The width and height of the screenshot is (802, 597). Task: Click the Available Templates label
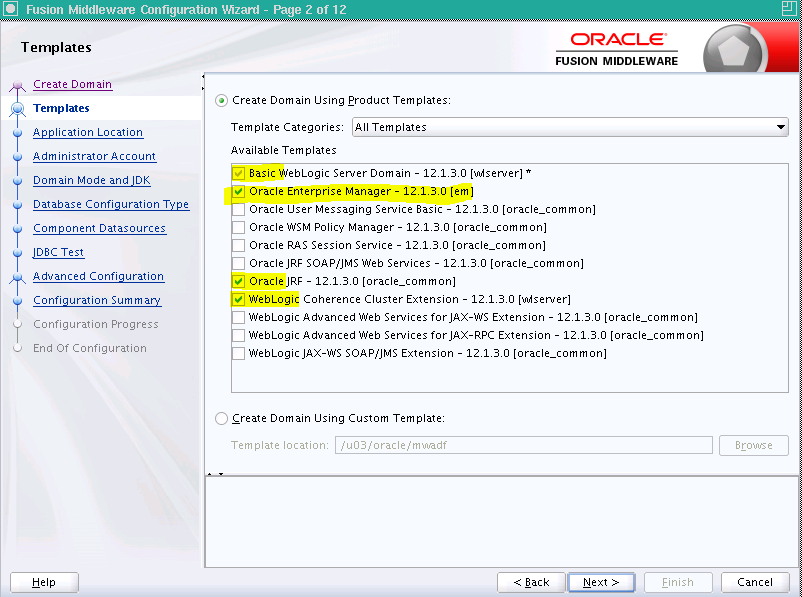tap(284, 150)
